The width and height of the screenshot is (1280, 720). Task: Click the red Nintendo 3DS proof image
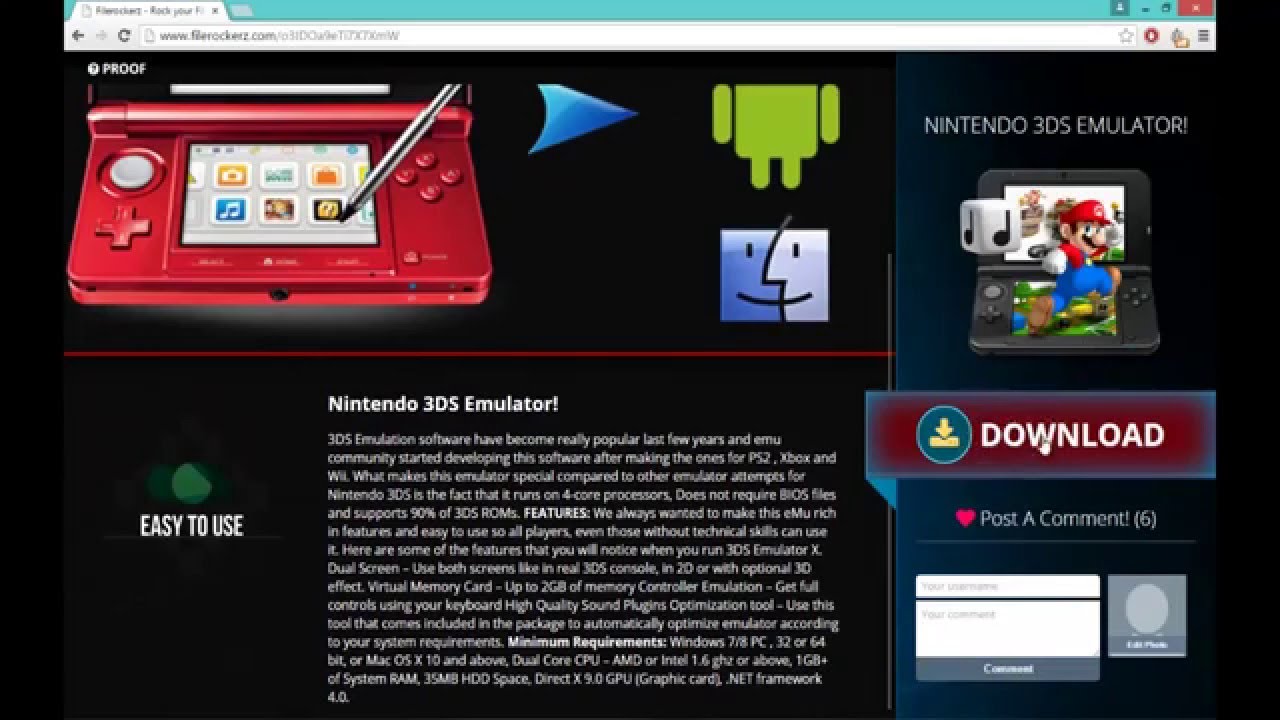tap(278, 195)
